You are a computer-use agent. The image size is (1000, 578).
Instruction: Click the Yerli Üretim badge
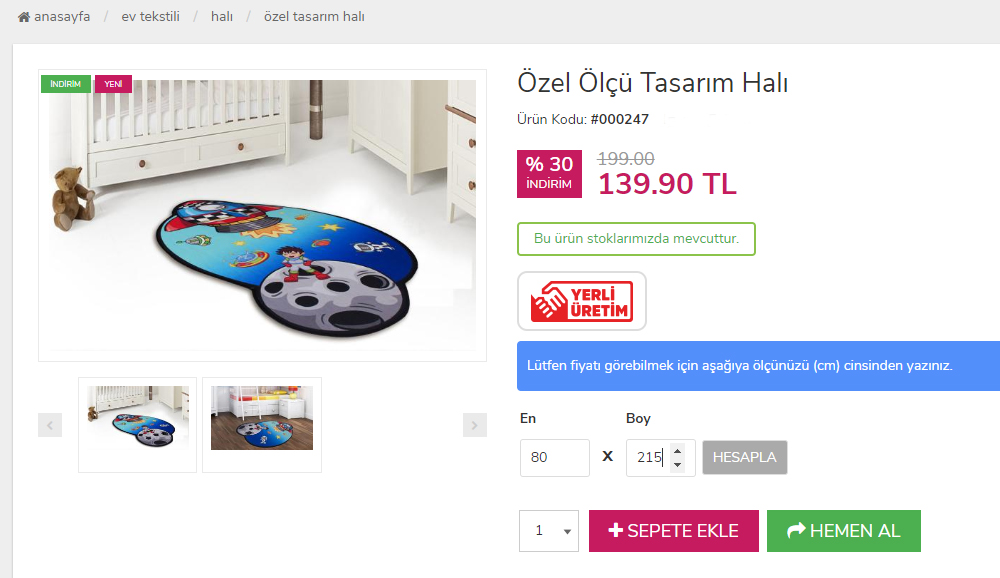[x=582, y=301]
